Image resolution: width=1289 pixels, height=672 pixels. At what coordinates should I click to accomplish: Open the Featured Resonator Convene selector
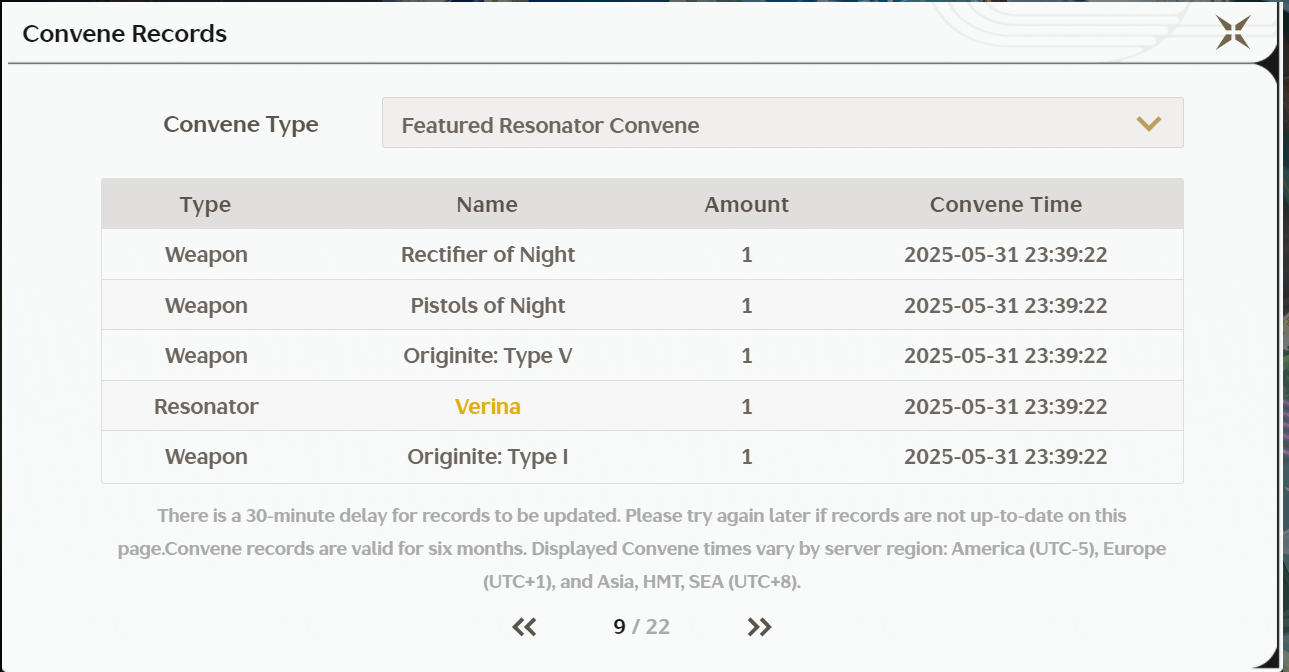coord(782,124)
